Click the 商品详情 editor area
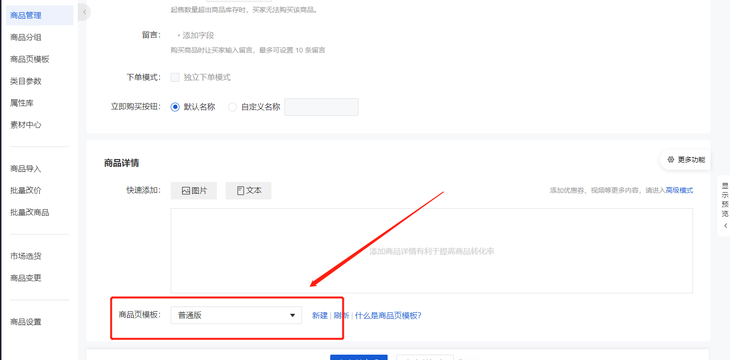The height and width of the screenshot is (360, 730). click(x=432, y=251)
